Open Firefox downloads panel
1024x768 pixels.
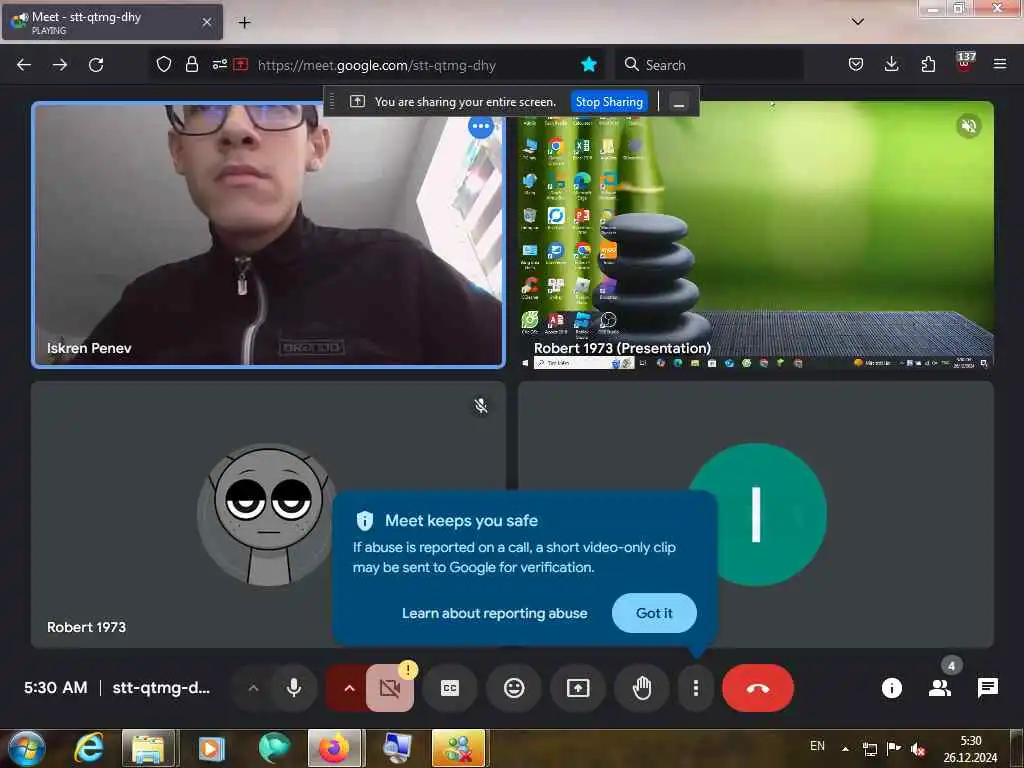click(x=891, y=64)
